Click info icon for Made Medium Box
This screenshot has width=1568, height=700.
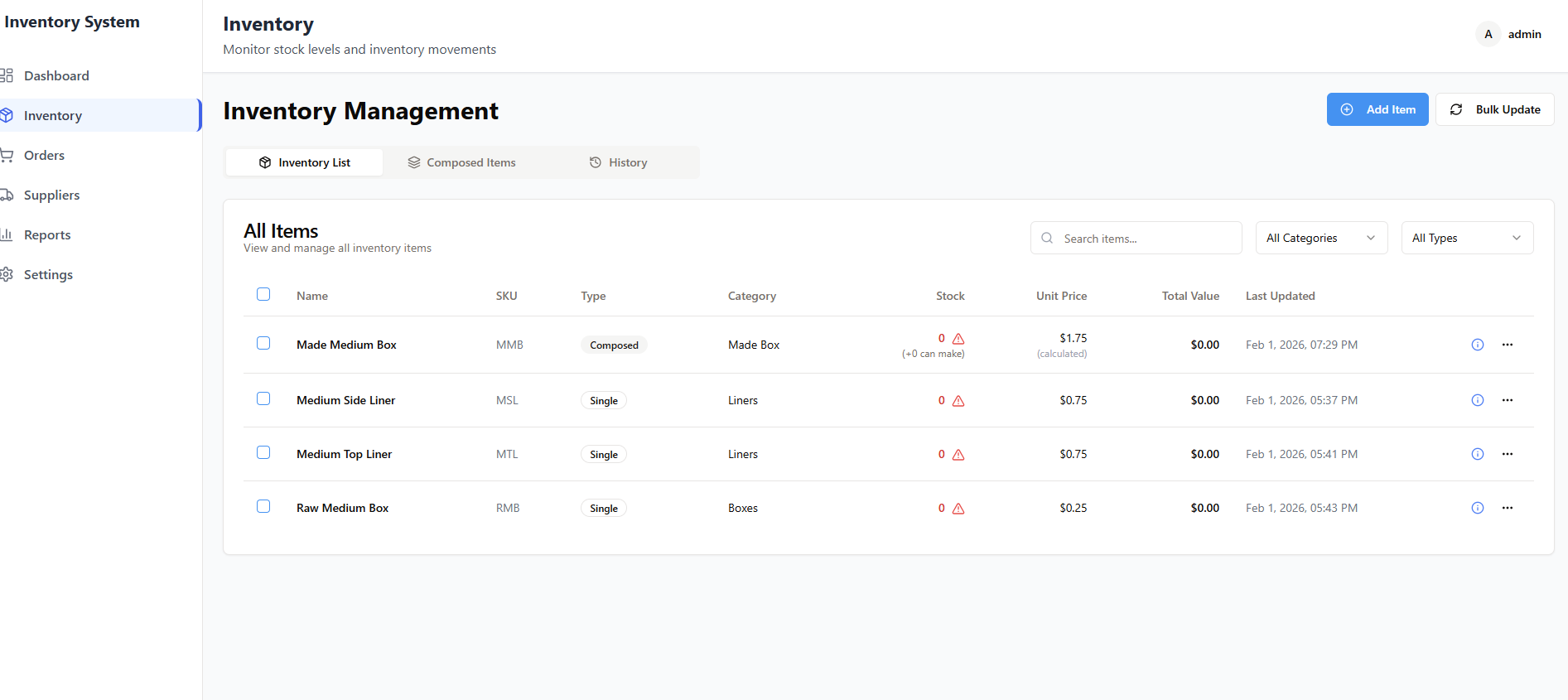pyautogui.click(x=1477, y=345)
